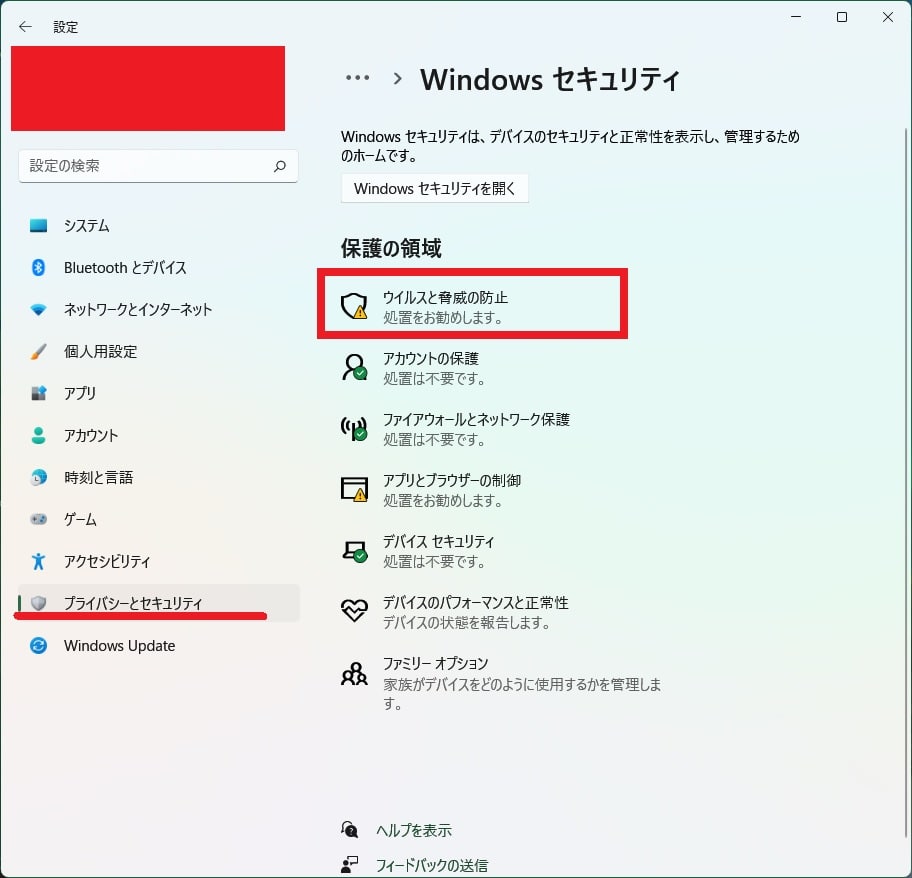Click the help headset icon
912x878 pixels.
350,829
